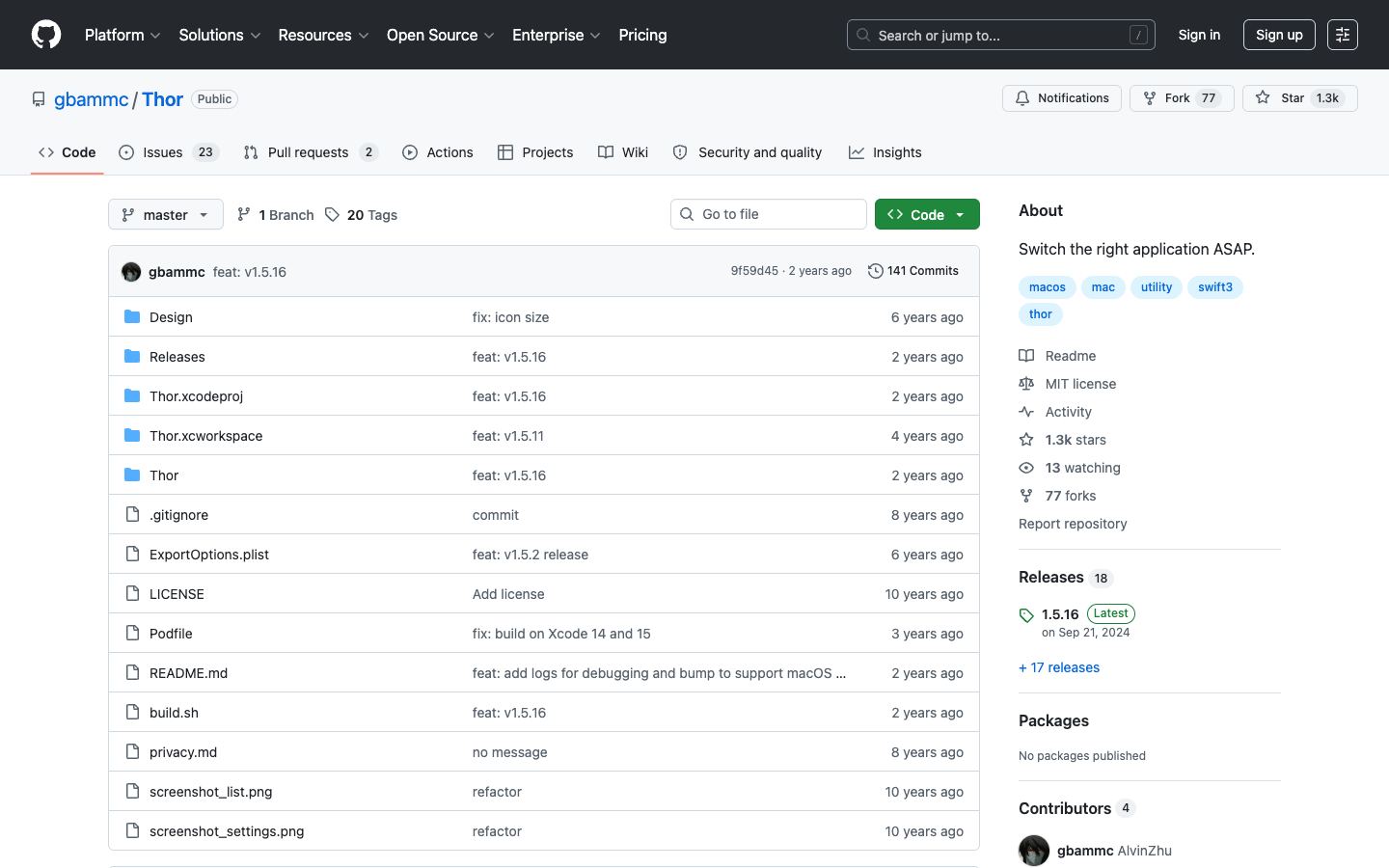1389x868 pixels.
Task: Open the command palette slash icon
Action: [1138, 35]
